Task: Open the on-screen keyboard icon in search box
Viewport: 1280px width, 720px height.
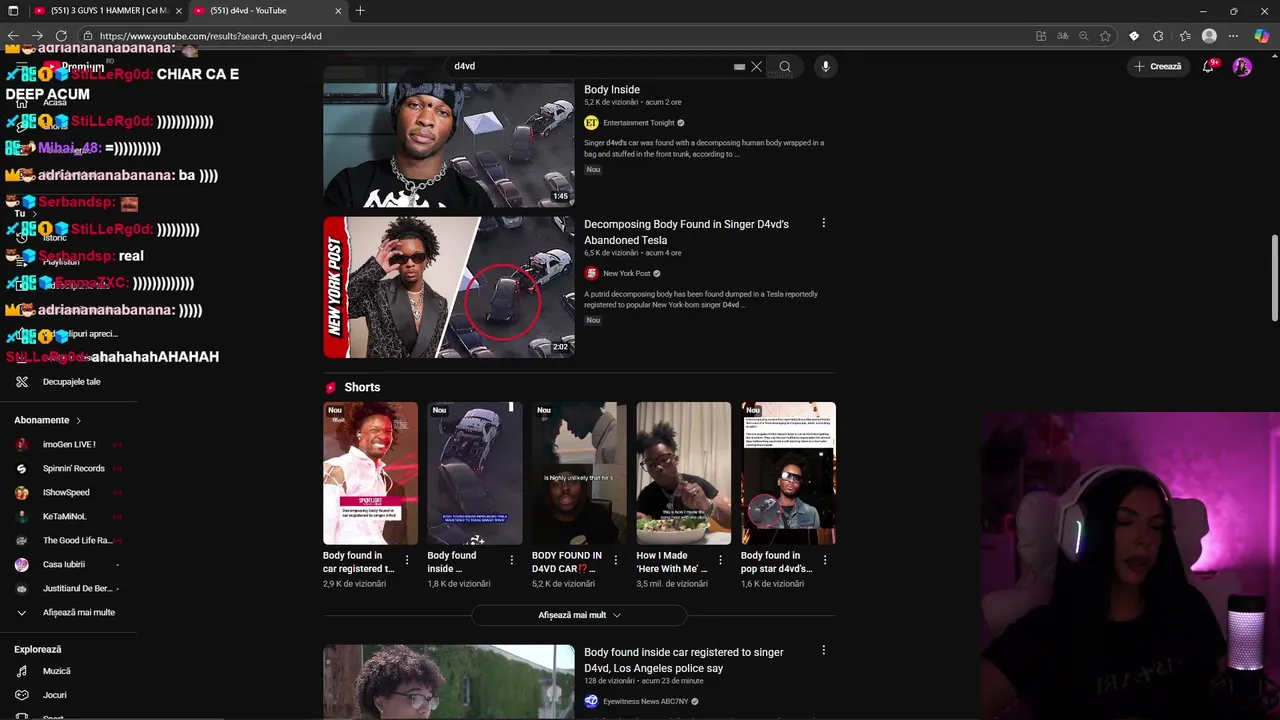Action: [739, 67]
